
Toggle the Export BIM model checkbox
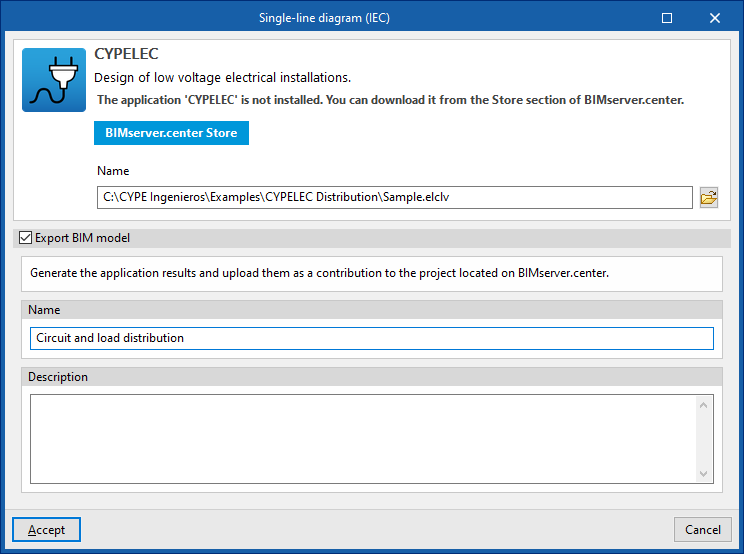pos(26,238)
